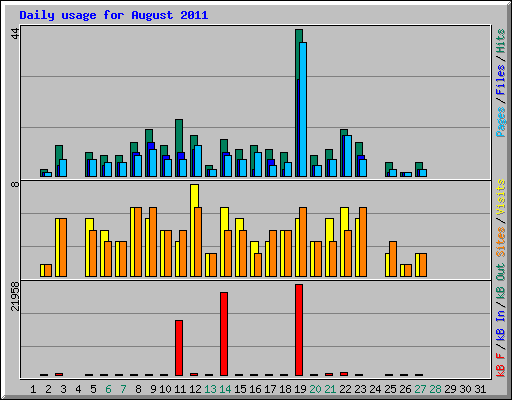Click the "8" visits axis label

15,184
